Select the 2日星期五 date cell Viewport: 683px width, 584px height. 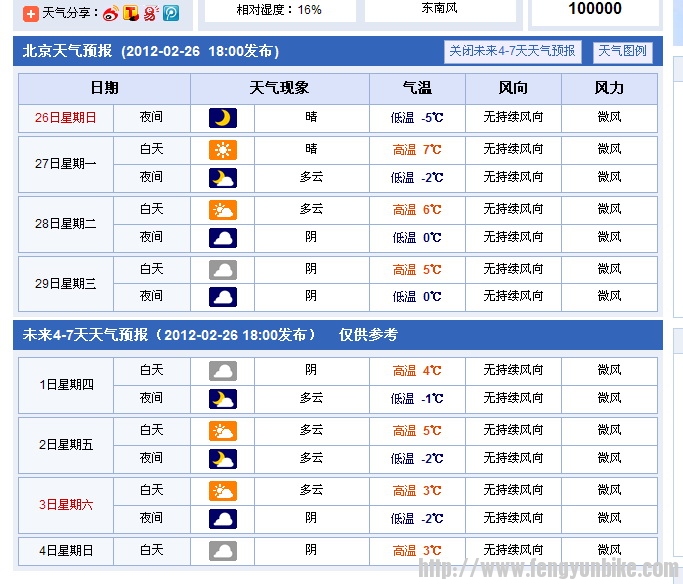point(66,445)
